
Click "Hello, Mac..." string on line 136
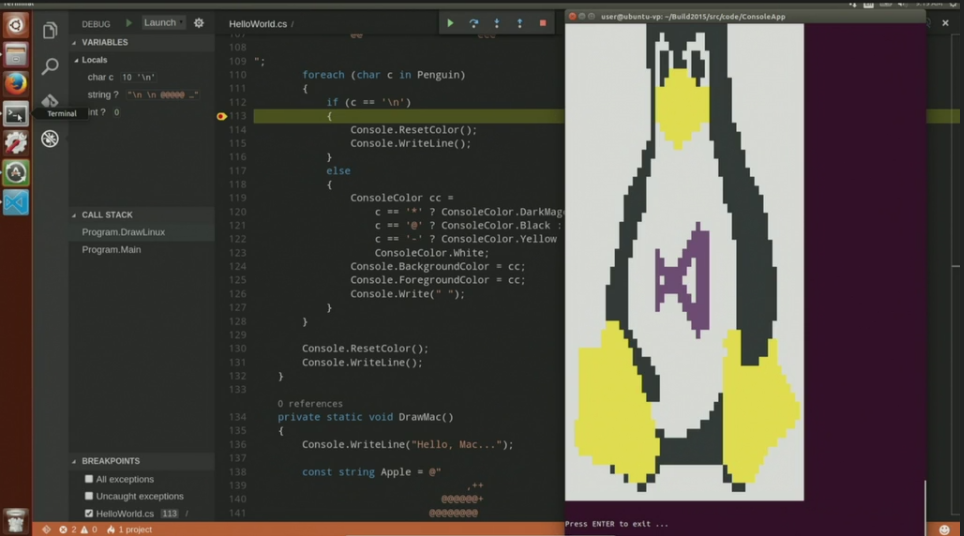457,444
